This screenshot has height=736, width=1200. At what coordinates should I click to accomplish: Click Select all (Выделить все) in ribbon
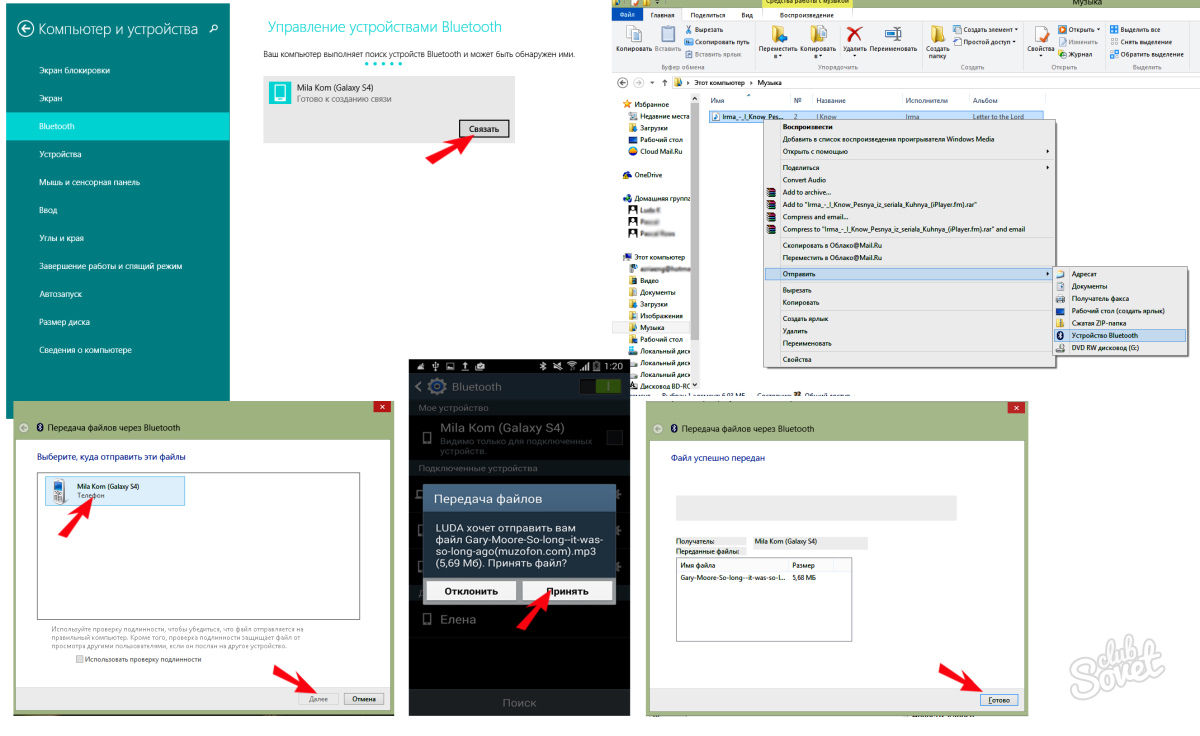point(1134,29)
